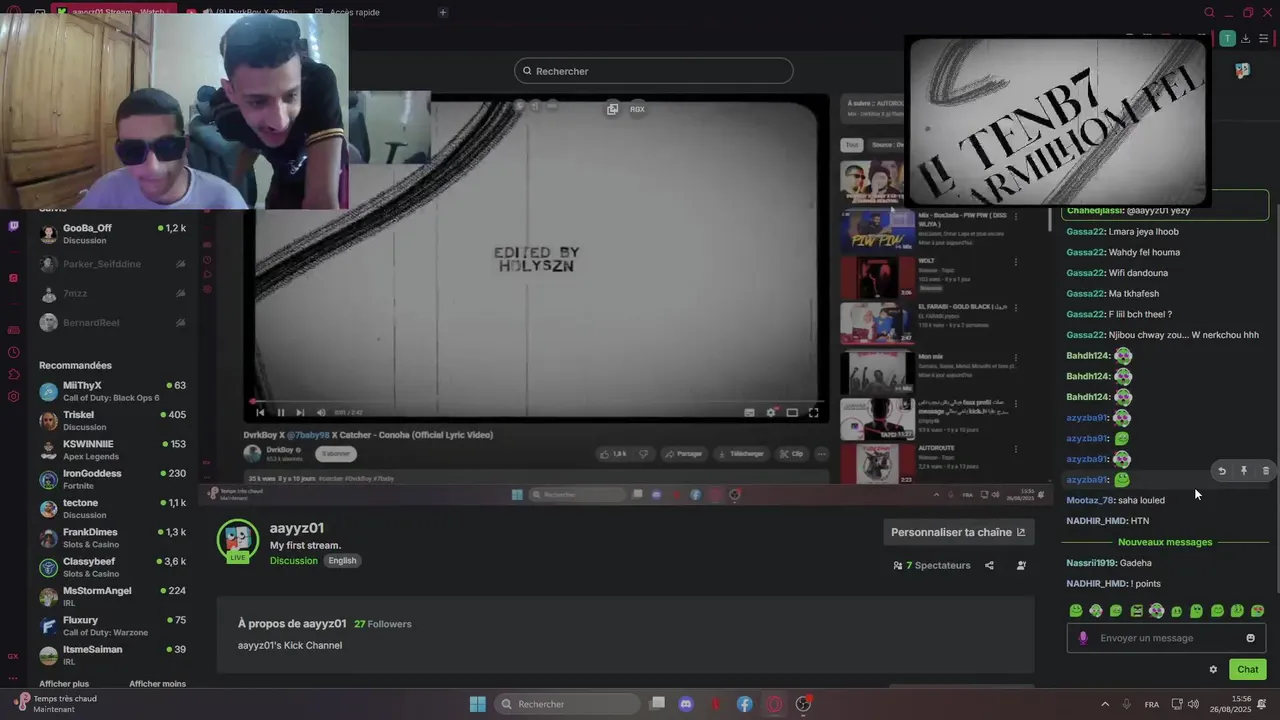Expand list with Afficher plus

[64, 684]
